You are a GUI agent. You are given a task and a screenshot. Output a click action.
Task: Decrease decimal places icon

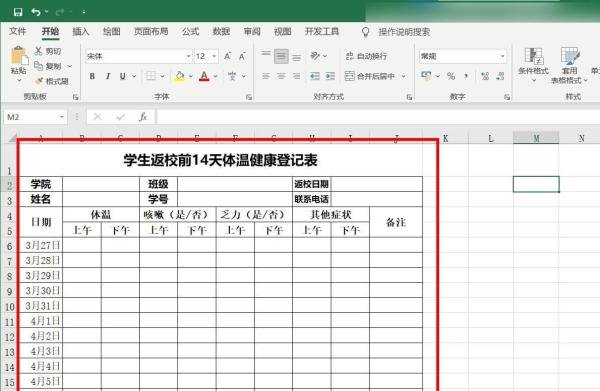tap(500, 76)
